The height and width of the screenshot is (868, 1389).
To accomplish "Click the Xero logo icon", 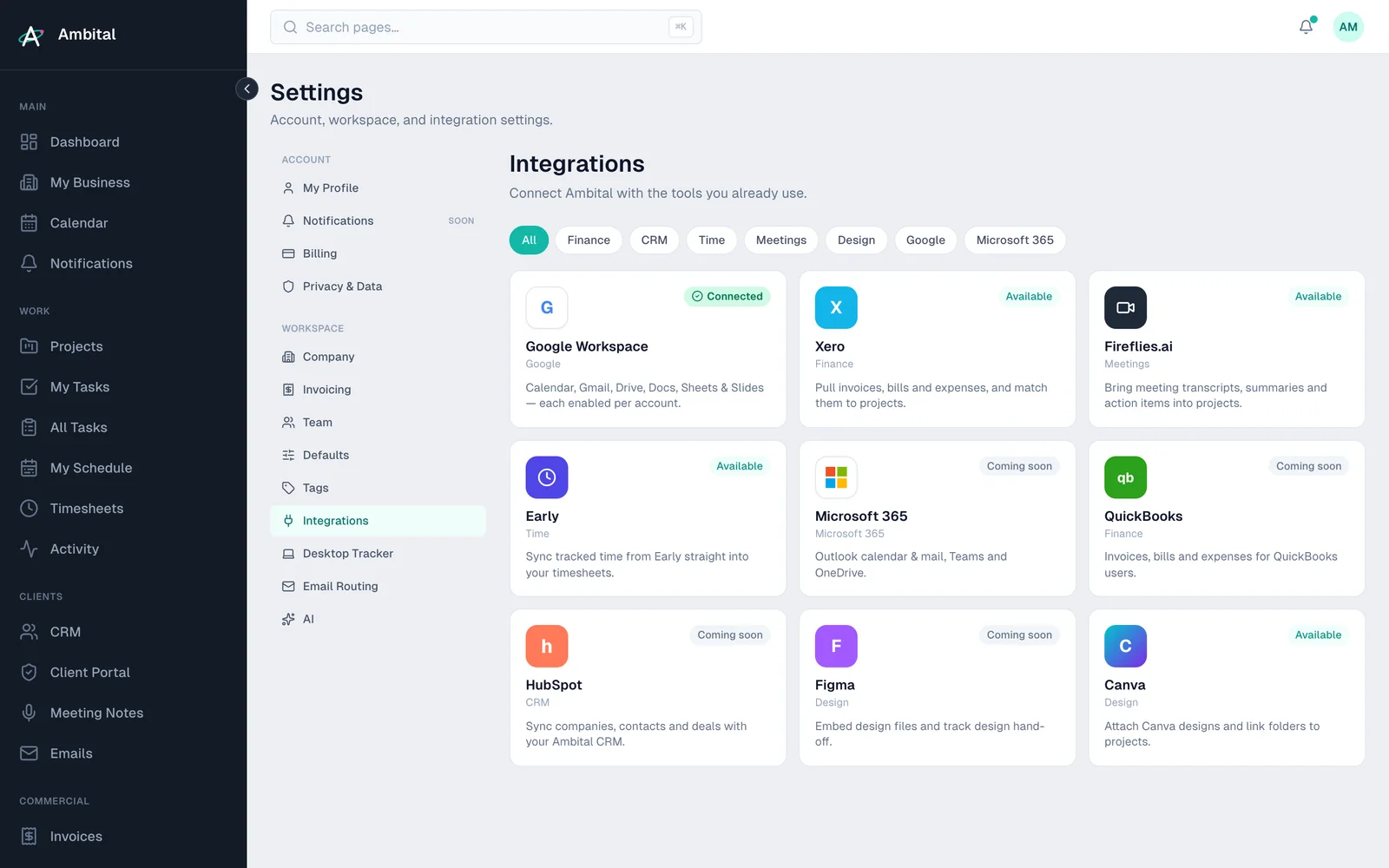I will (x=836, y=308).
